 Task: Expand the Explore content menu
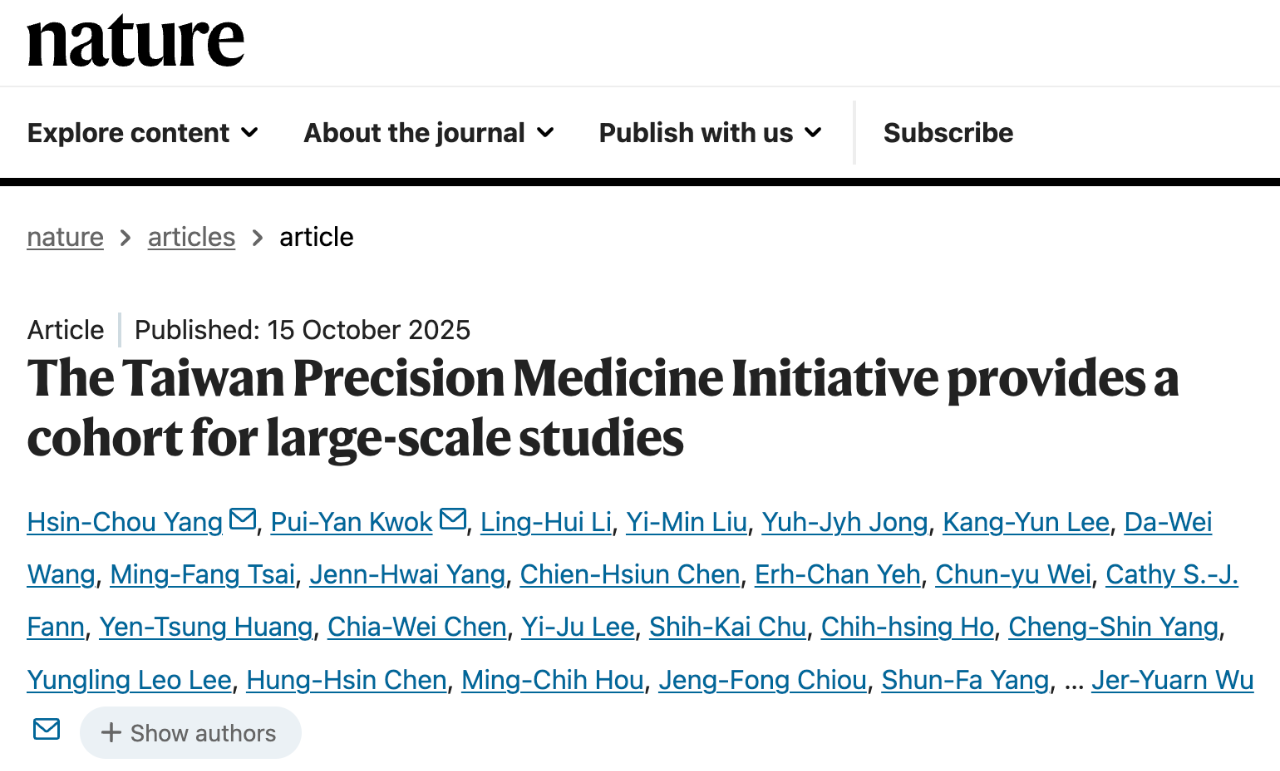[142, 133]
